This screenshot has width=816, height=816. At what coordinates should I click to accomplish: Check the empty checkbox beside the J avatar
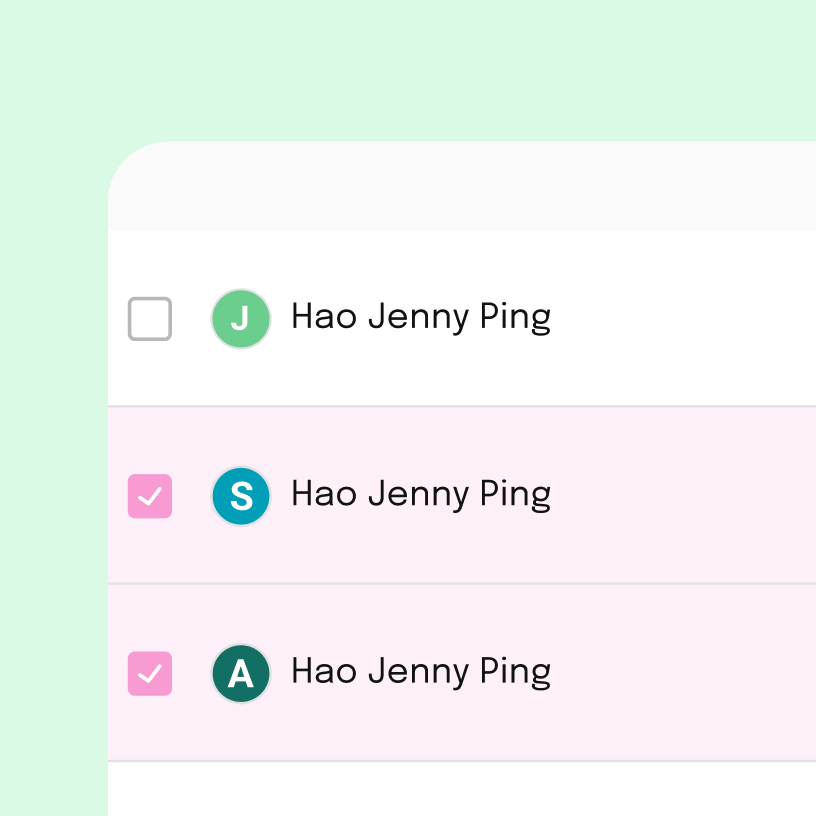point(150,319)
